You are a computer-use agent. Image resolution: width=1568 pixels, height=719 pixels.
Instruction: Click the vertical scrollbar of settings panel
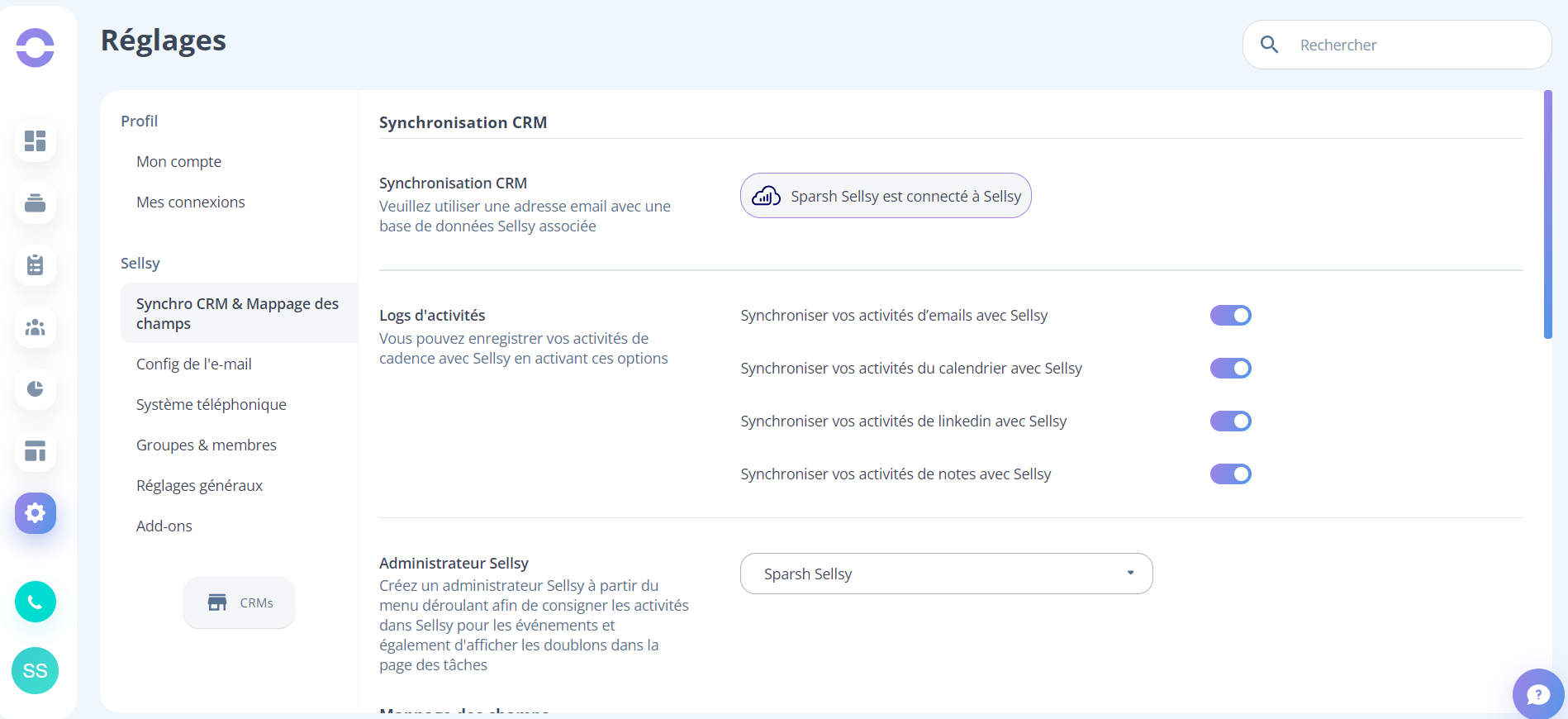1547,215
